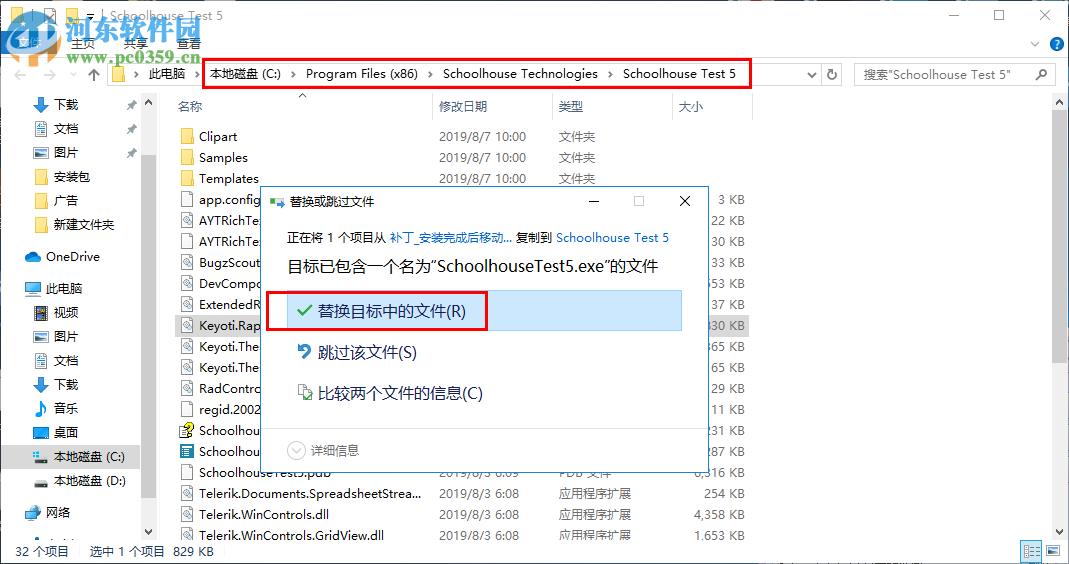
Task: Minimize the replace or skip dialog
Action: click(x=594, y=201)
